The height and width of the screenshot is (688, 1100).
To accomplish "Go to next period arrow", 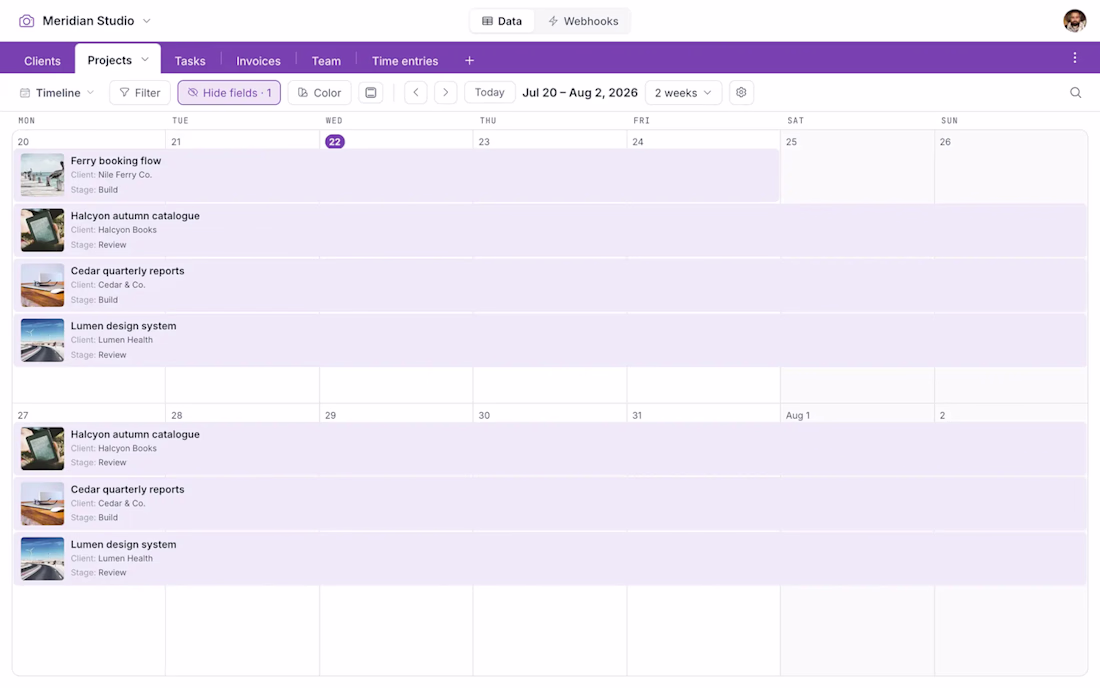I will [445, 93].
